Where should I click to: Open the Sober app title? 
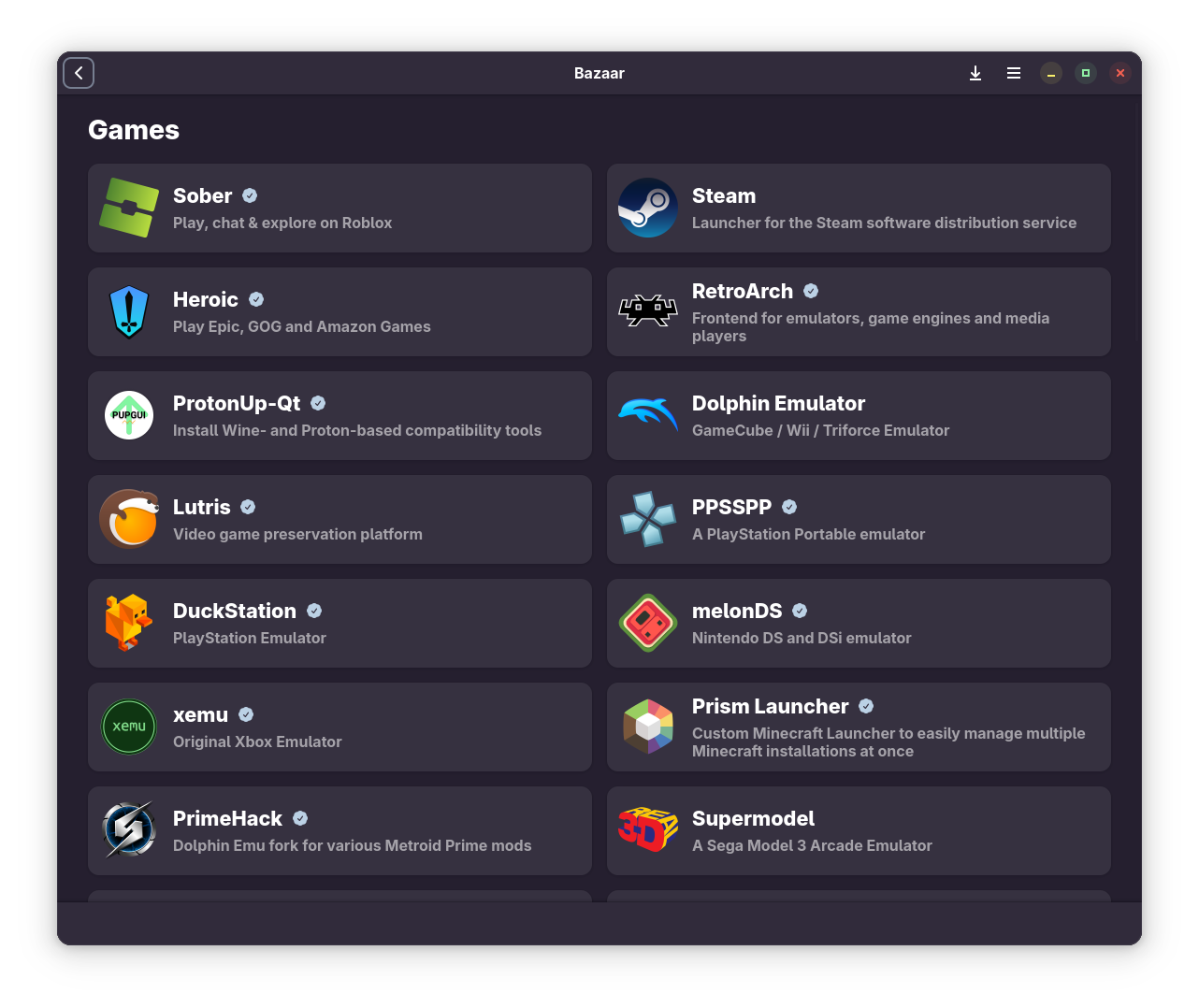(x=203, y=195)
